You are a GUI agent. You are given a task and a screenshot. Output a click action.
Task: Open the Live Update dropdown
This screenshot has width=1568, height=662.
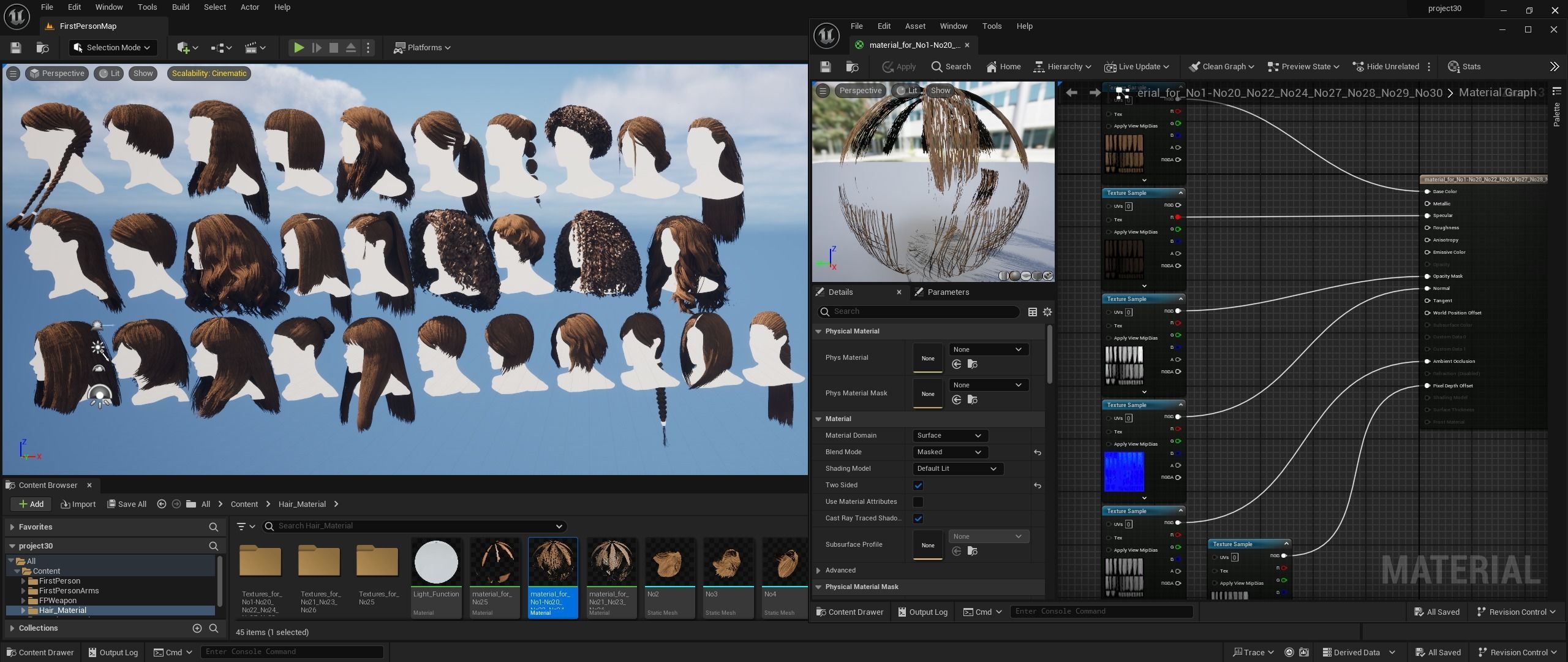pyautogui.click(x=1137, y=67)
